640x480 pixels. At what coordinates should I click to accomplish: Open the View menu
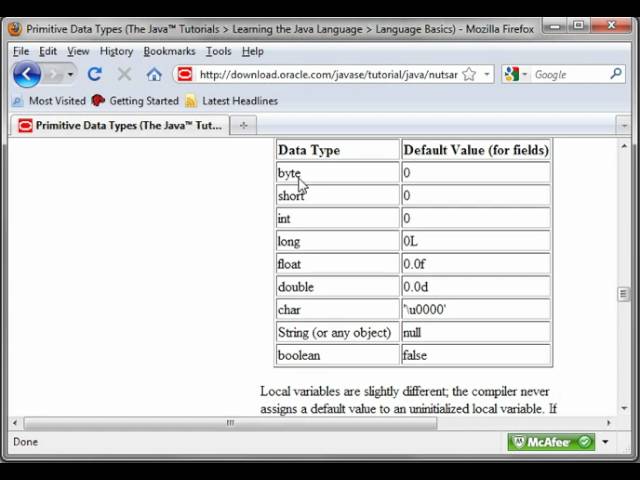[78, 51]
